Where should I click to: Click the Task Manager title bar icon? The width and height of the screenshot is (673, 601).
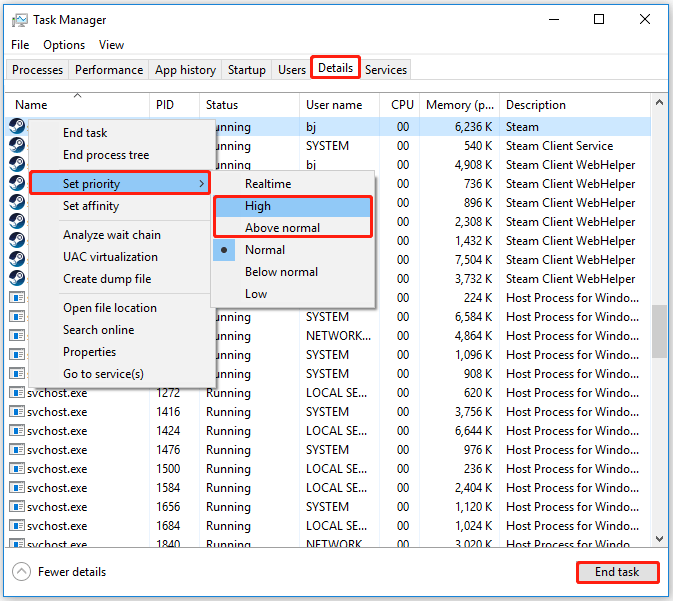(19, 20)
